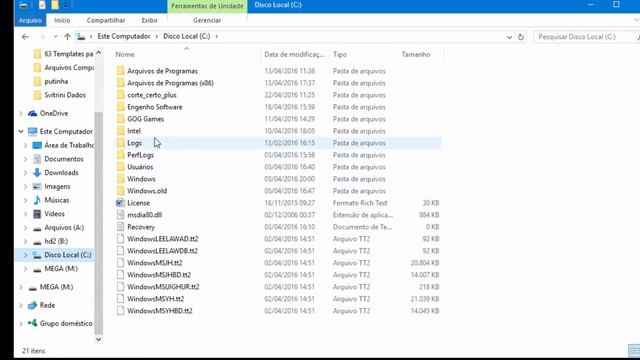The image size is (640, 360).
Task: Sort by the Tipo column header
Action: coord(340,54)
